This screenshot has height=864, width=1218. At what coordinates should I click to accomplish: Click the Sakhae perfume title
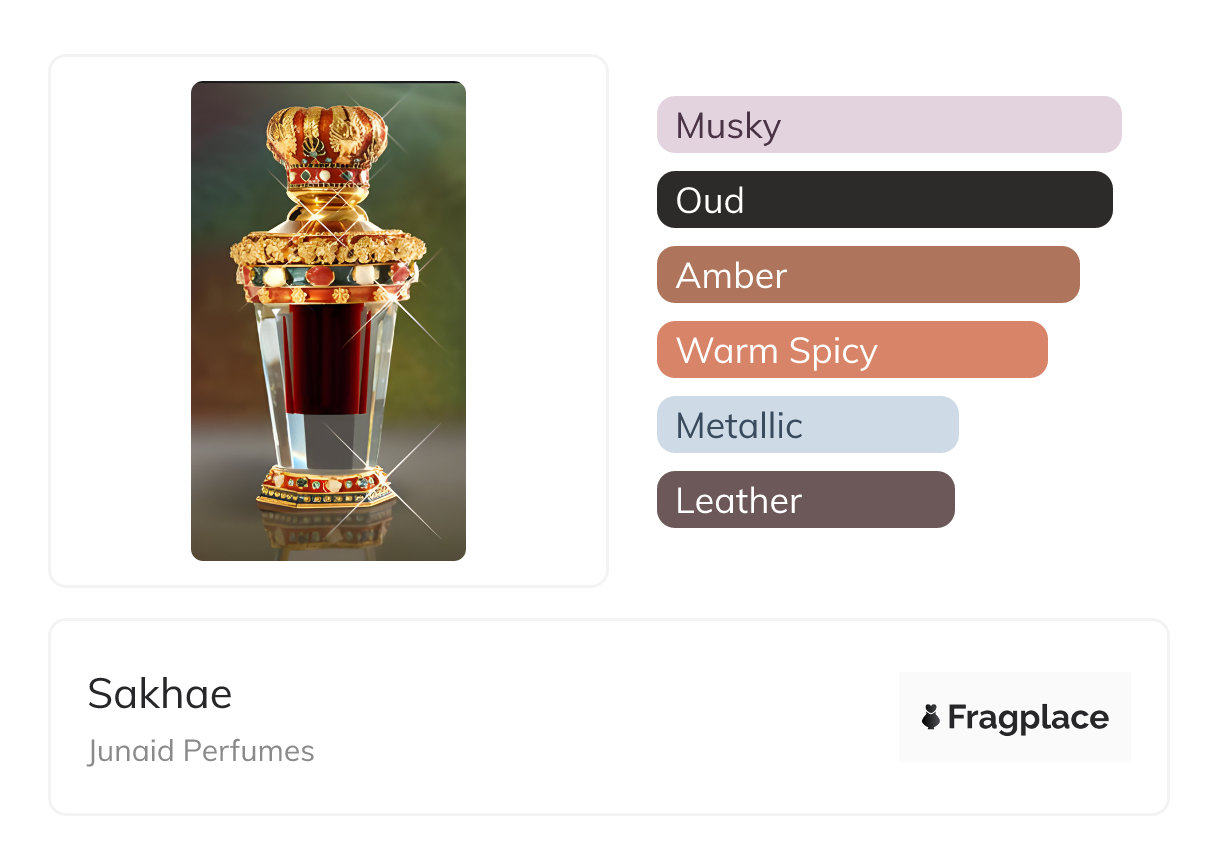[x=160, y=693]
